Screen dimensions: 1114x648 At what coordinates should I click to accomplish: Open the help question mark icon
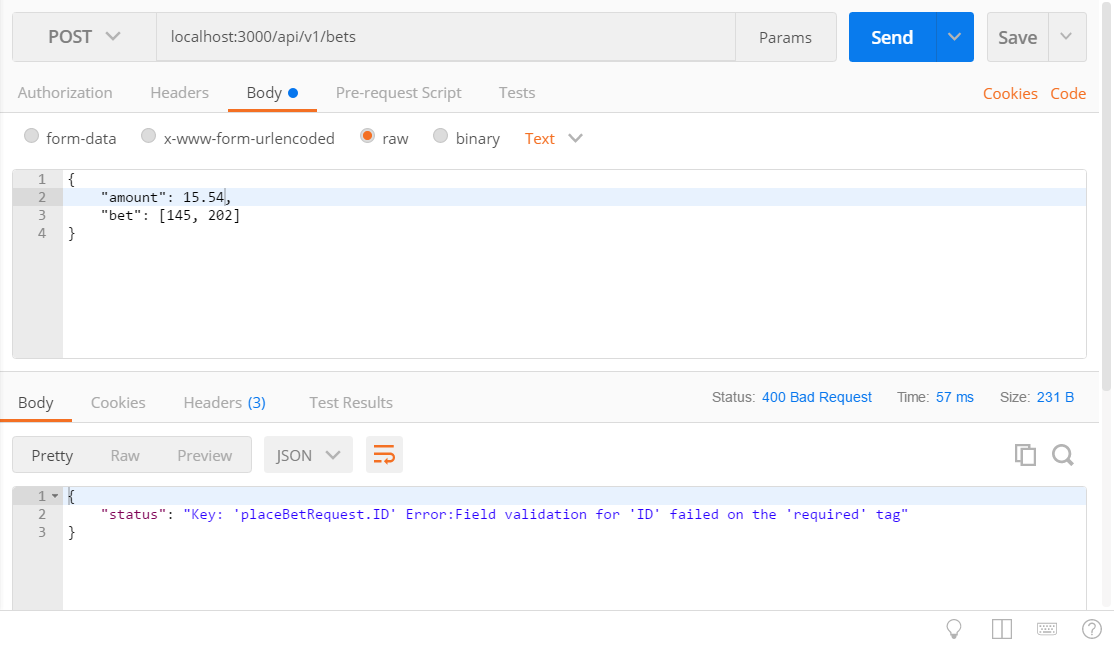tap(1091, 629)
